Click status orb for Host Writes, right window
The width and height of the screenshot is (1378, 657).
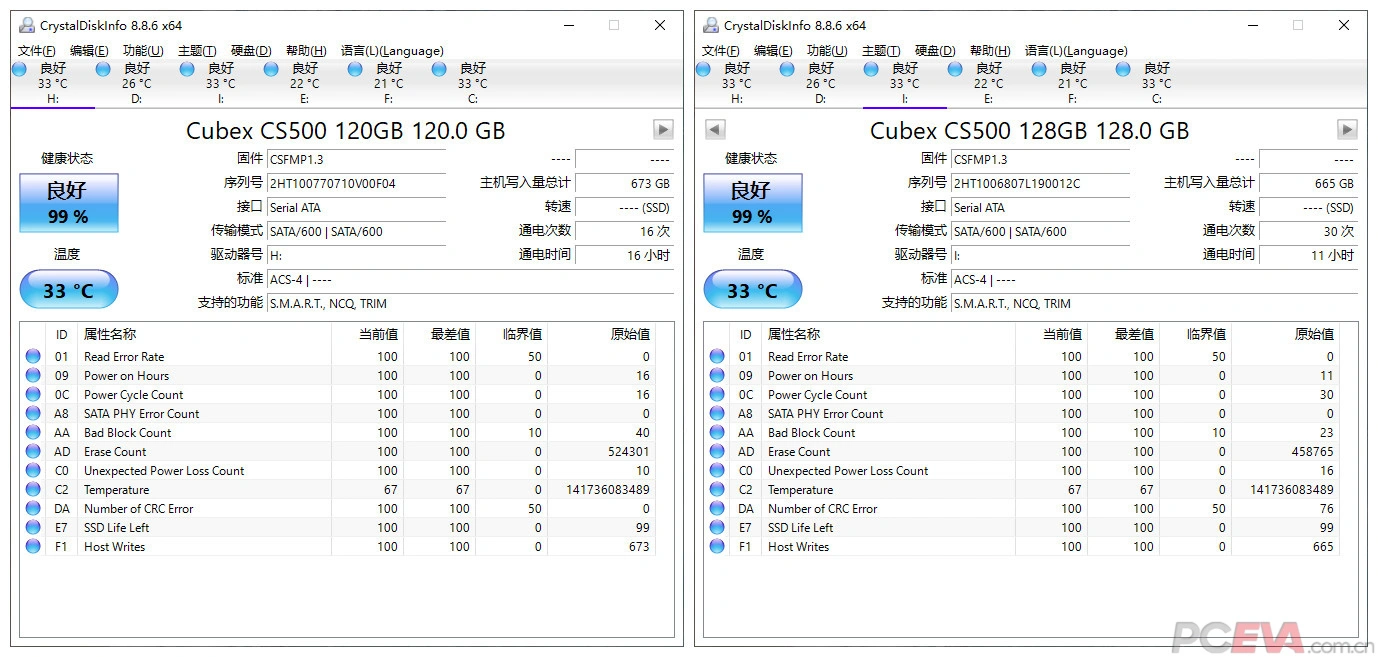717,546
